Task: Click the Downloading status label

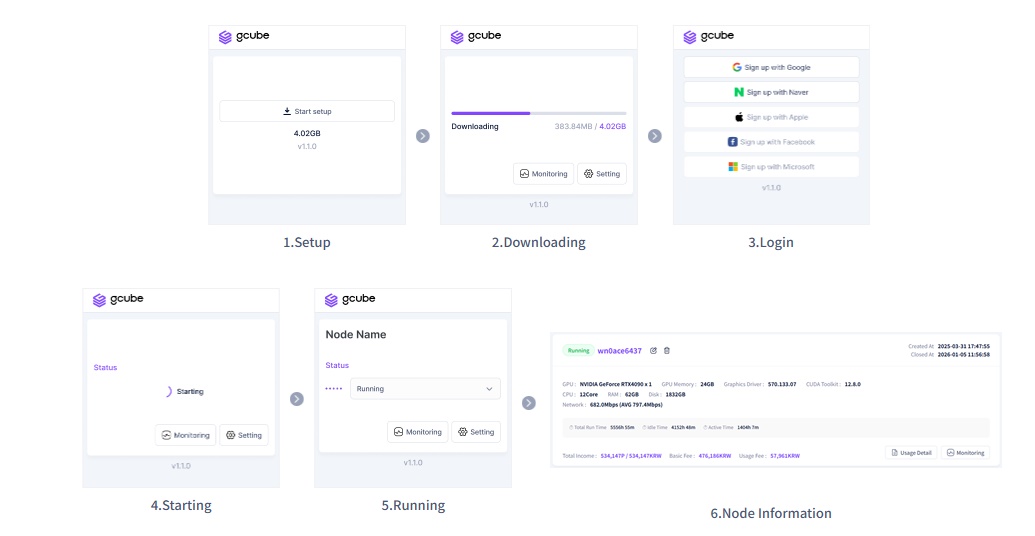Action: point(475,127)
